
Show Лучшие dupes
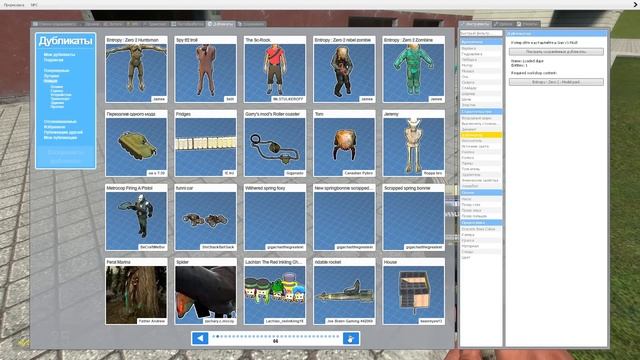coord(51,76)
